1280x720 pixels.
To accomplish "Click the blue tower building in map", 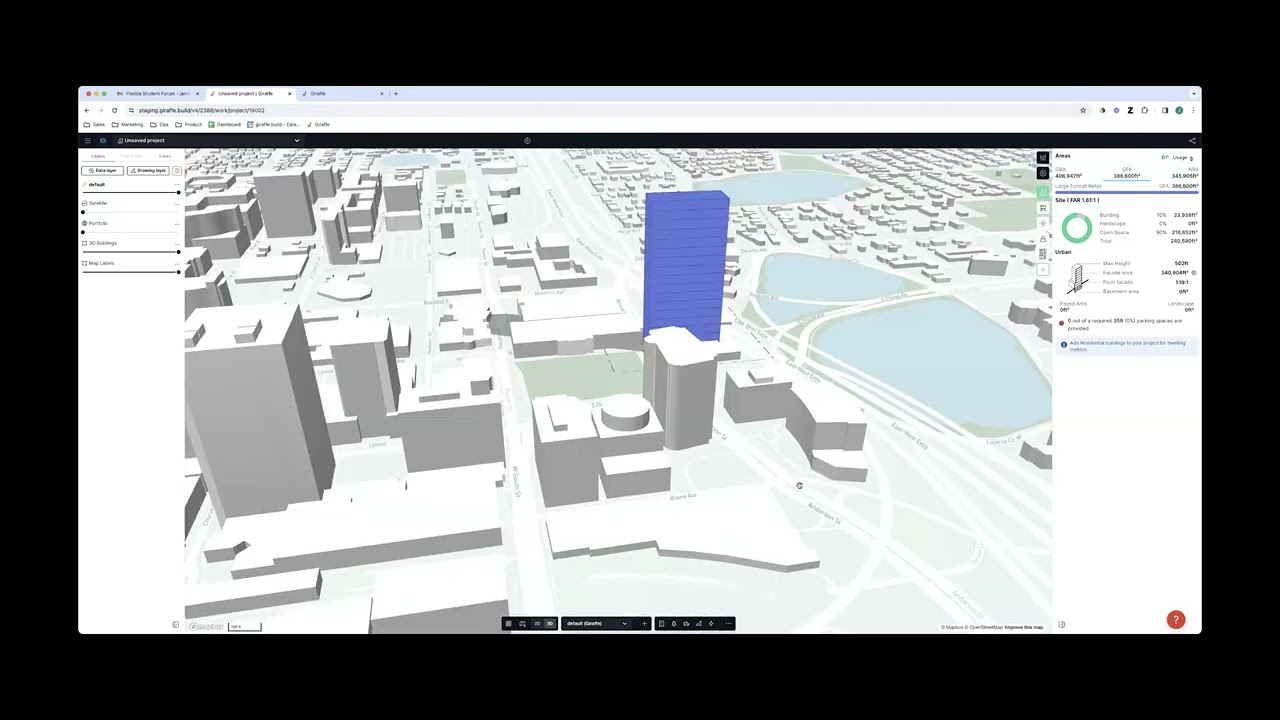I will (686, 265).
